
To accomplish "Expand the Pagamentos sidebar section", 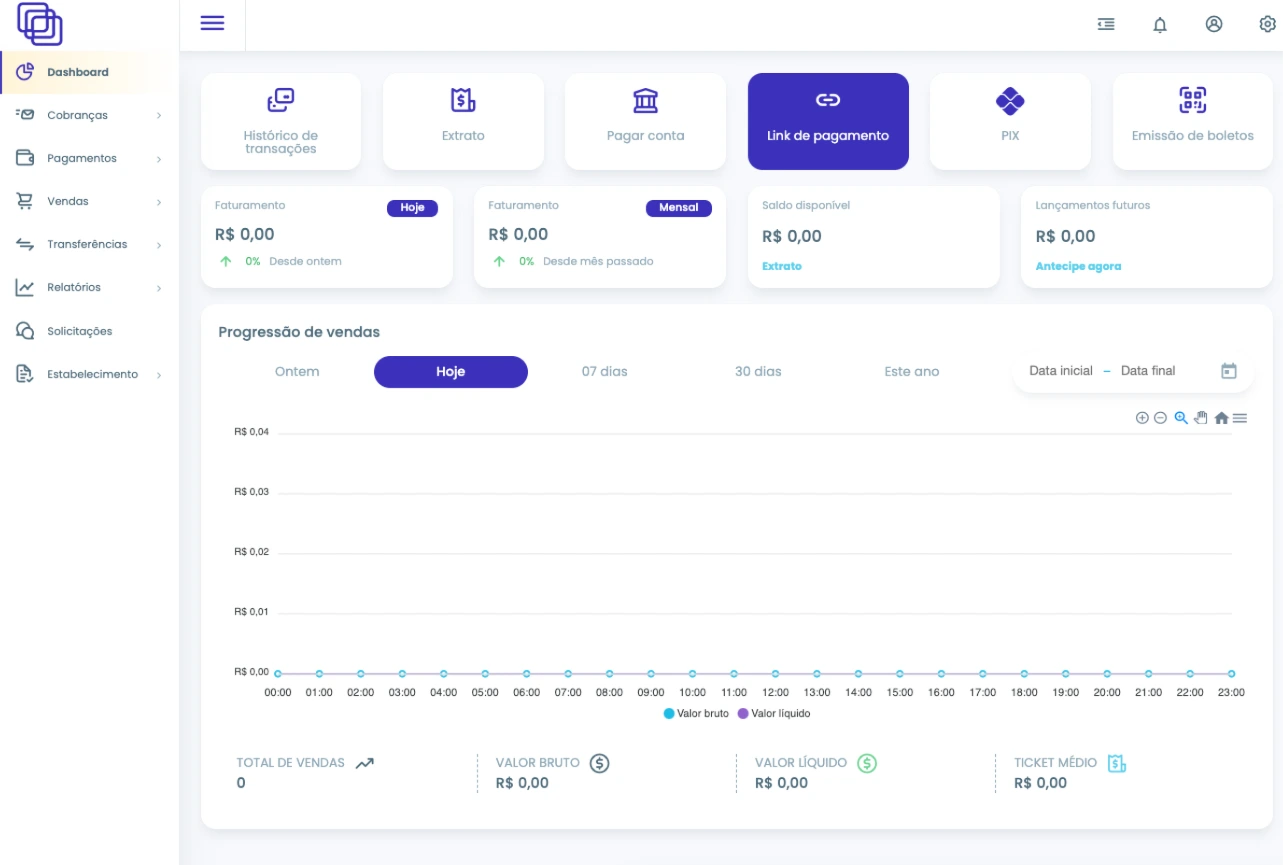I will [x=81, y=158].
